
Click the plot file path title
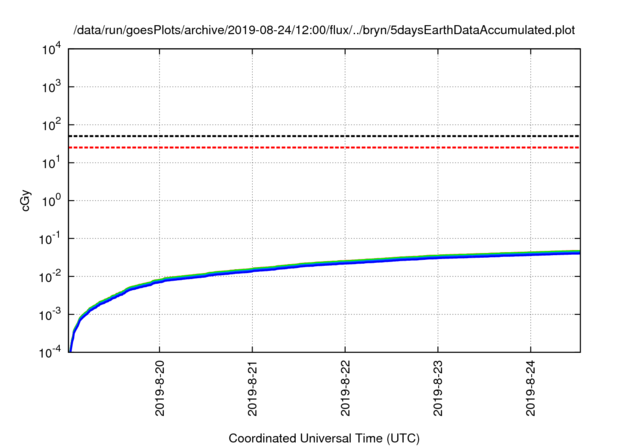click(x=324, y=31)
